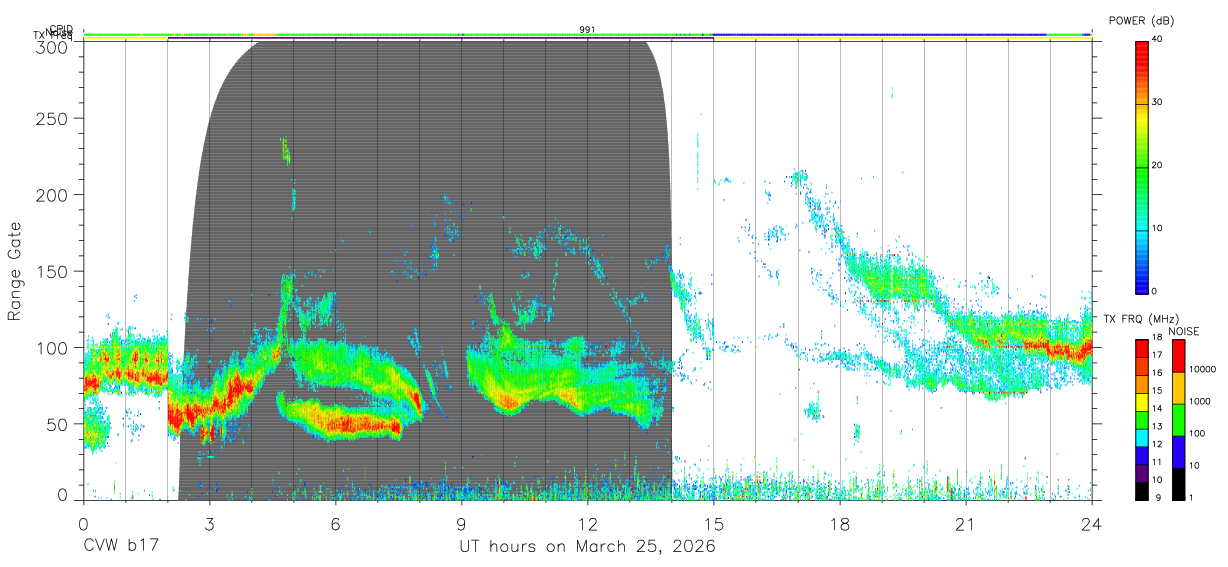Screen dimensions: 1228x567
Task: Click the "3" UT hour axis label
Action: (209, 524)
